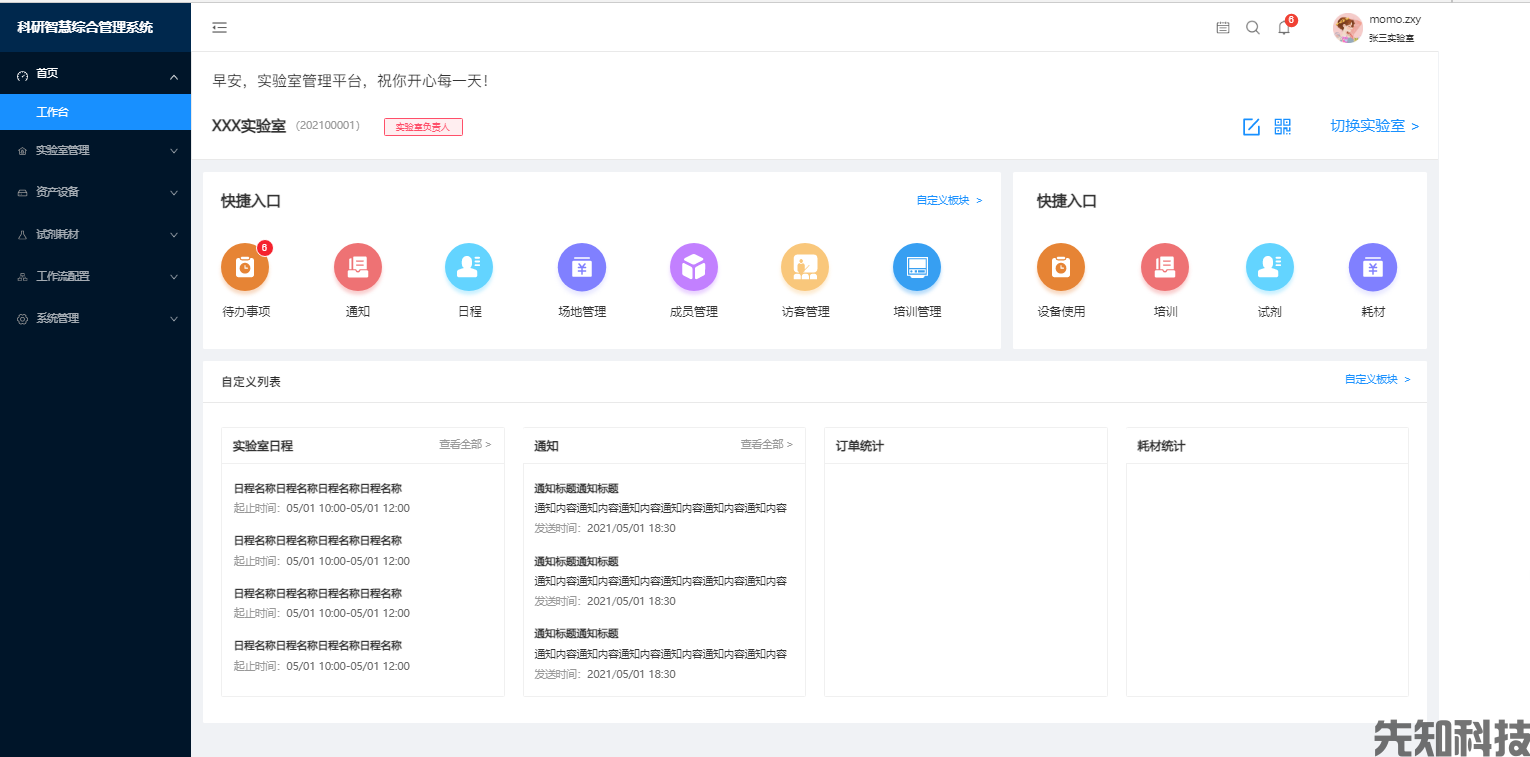Open the 培训 shortcut icon

(1165, 267)
